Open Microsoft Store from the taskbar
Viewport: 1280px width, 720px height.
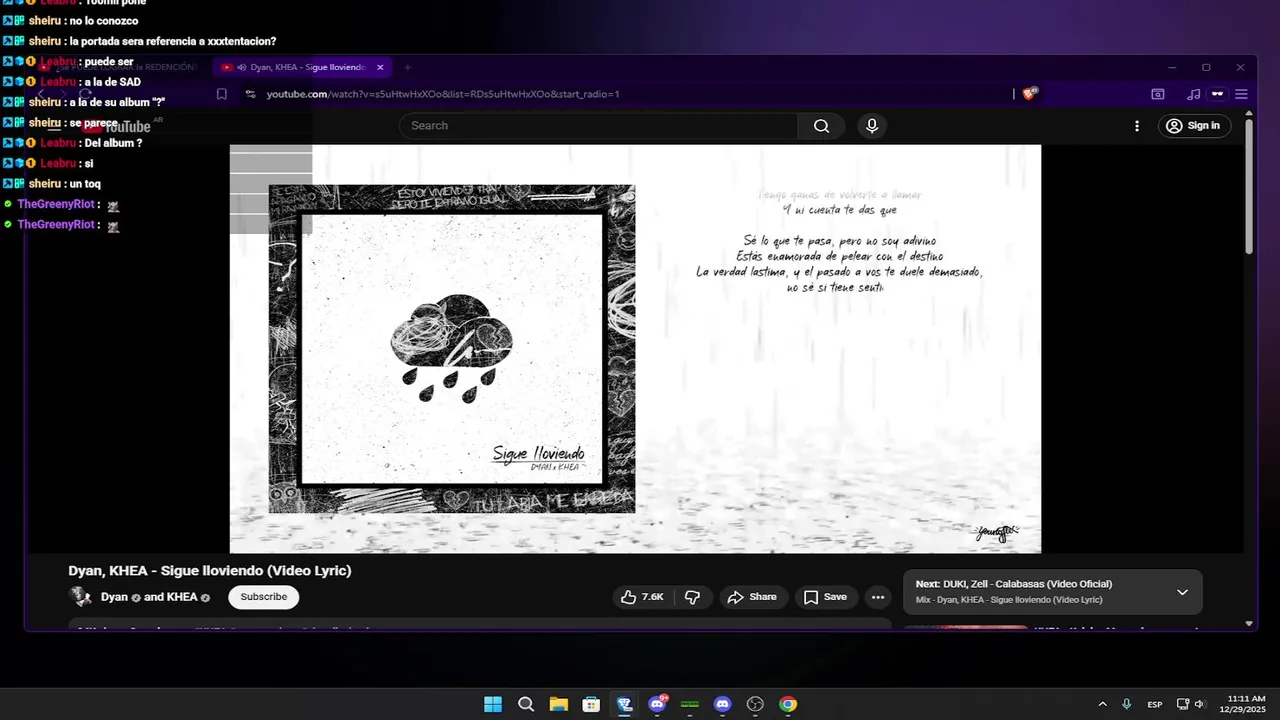tap(591, 704)
